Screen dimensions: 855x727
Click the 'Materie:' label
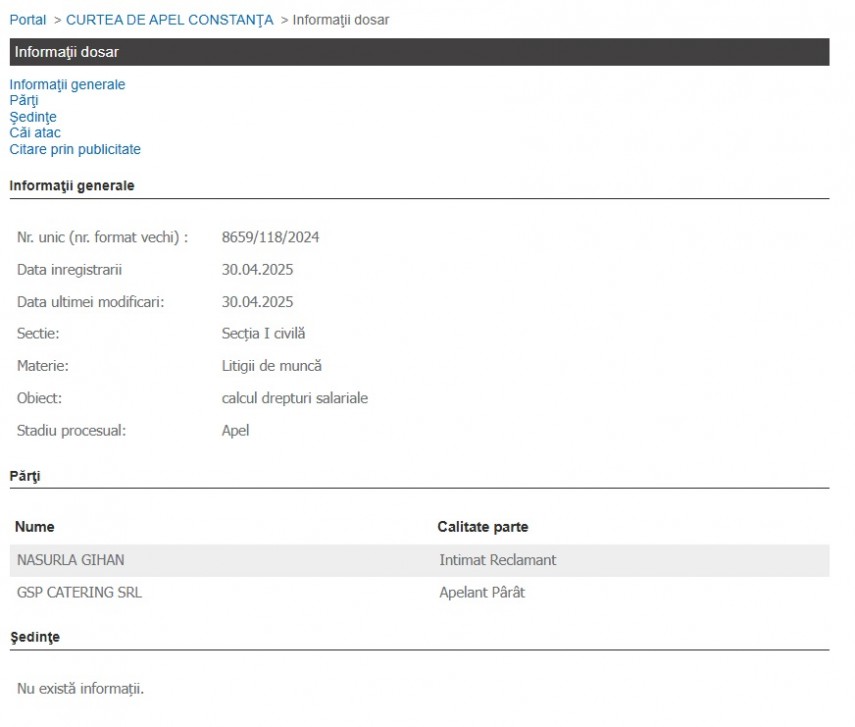43,365
